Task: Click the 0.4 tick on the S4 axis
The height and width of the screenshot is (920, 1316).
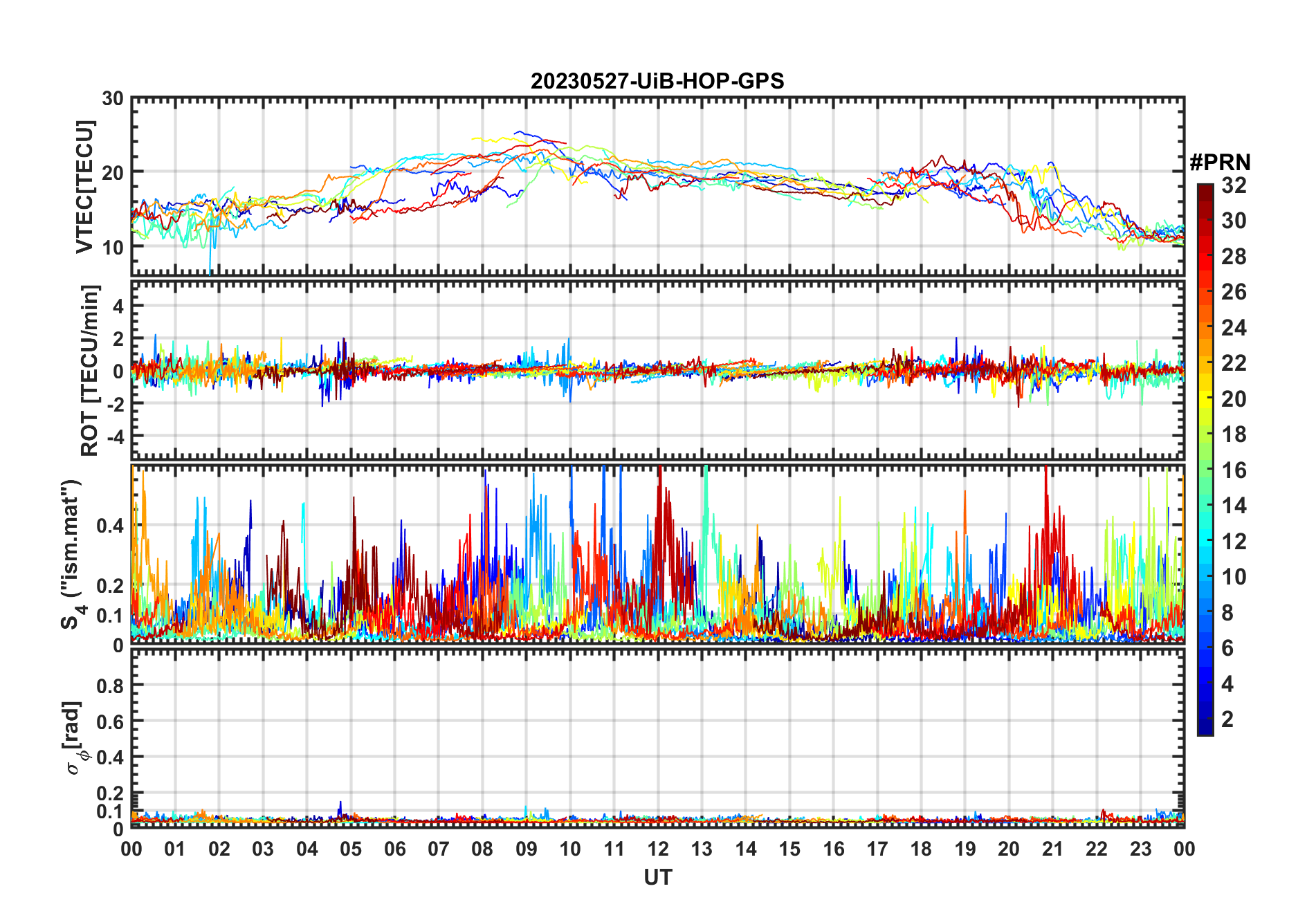Action: pos(110,526)
